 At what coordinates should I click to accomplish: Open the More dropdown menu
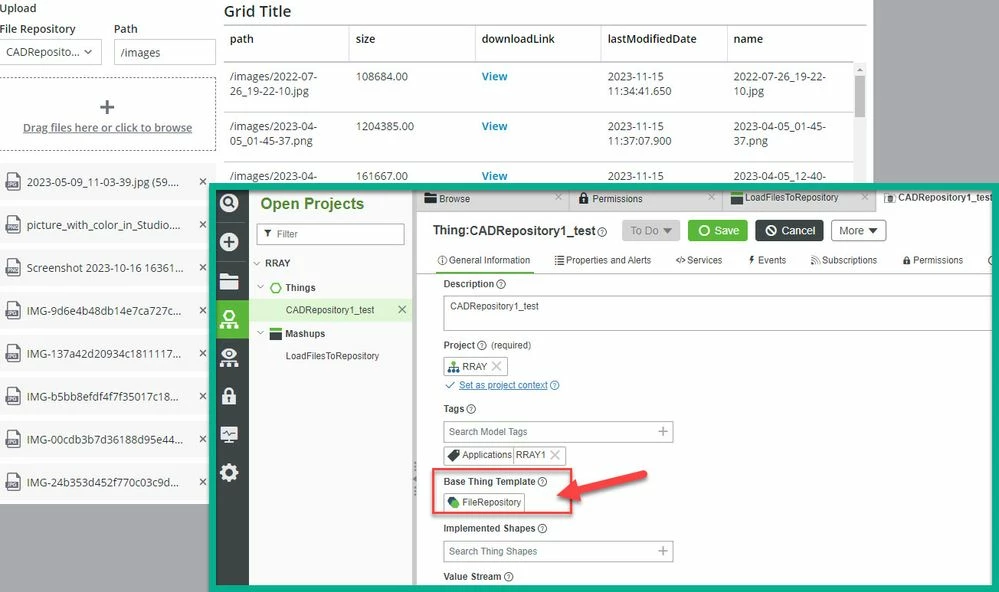(858, 231)
